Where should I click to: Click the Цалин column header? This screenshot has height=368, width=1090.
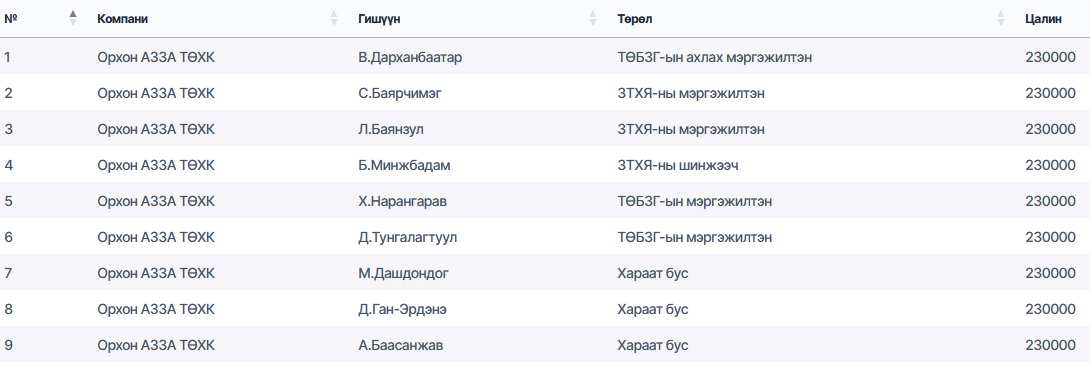1043,19
